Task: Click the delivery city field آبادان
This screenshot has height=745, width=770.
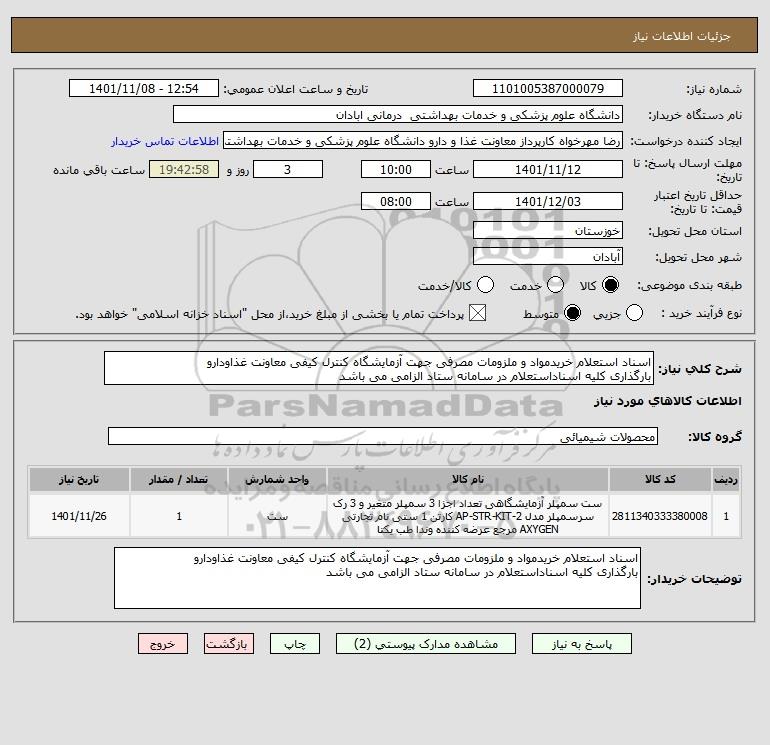Action: pyautogui.click(x=548, y=256)
